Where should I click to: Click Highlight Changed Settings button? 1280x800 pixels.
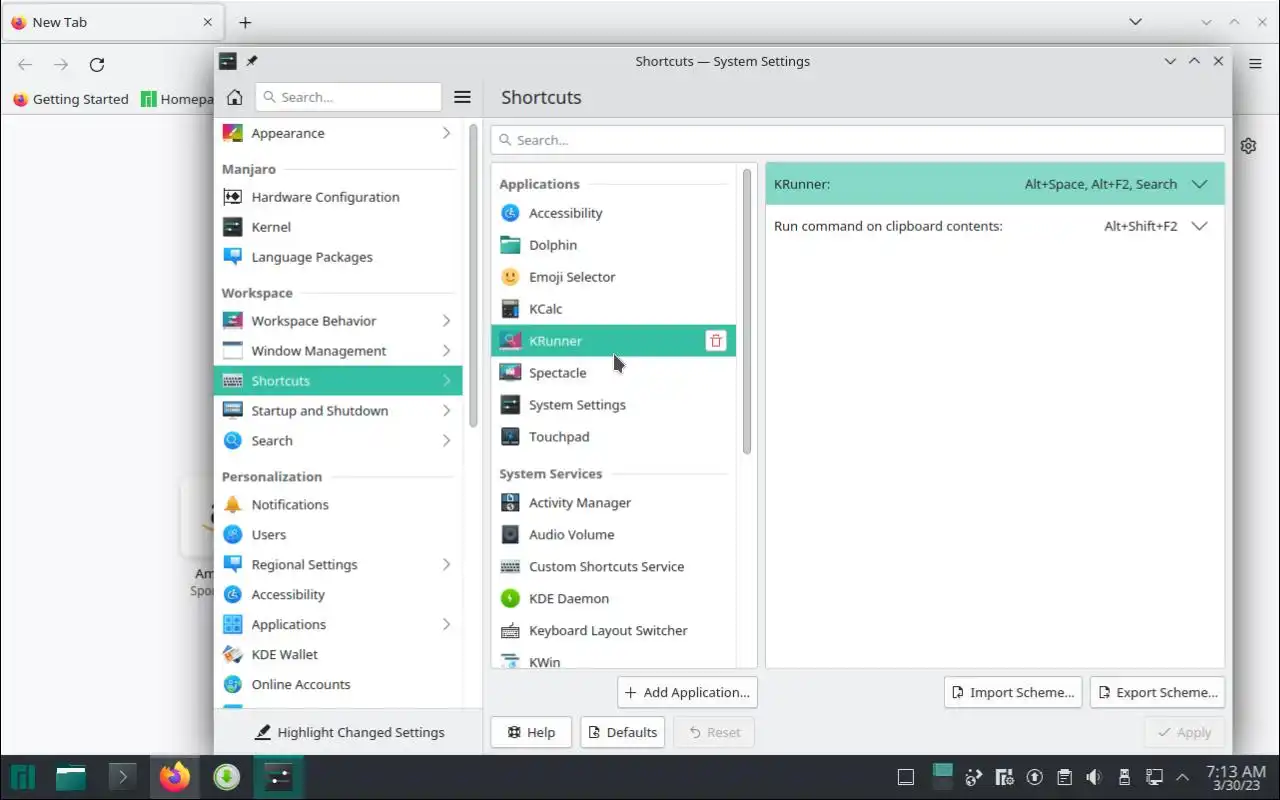[349, 732]
